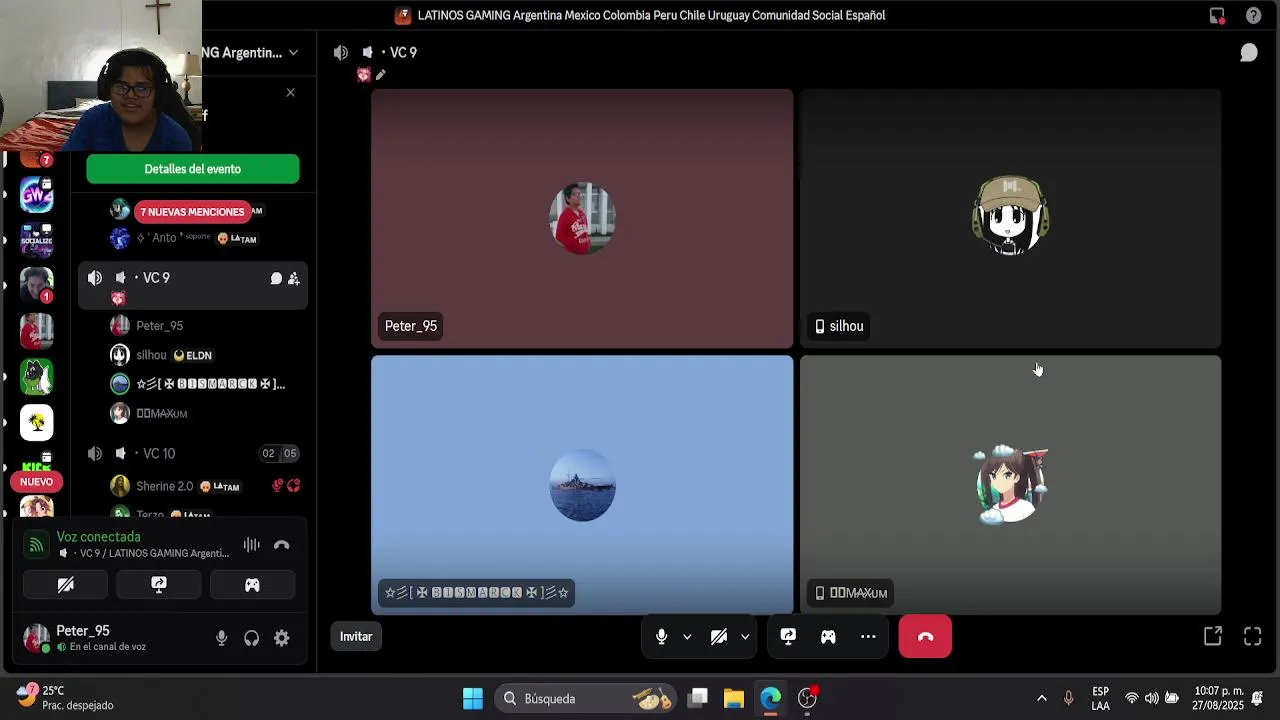Click the NUEVO unread indicator pill
The image size is (1280, 720).
tap(37, 482)
